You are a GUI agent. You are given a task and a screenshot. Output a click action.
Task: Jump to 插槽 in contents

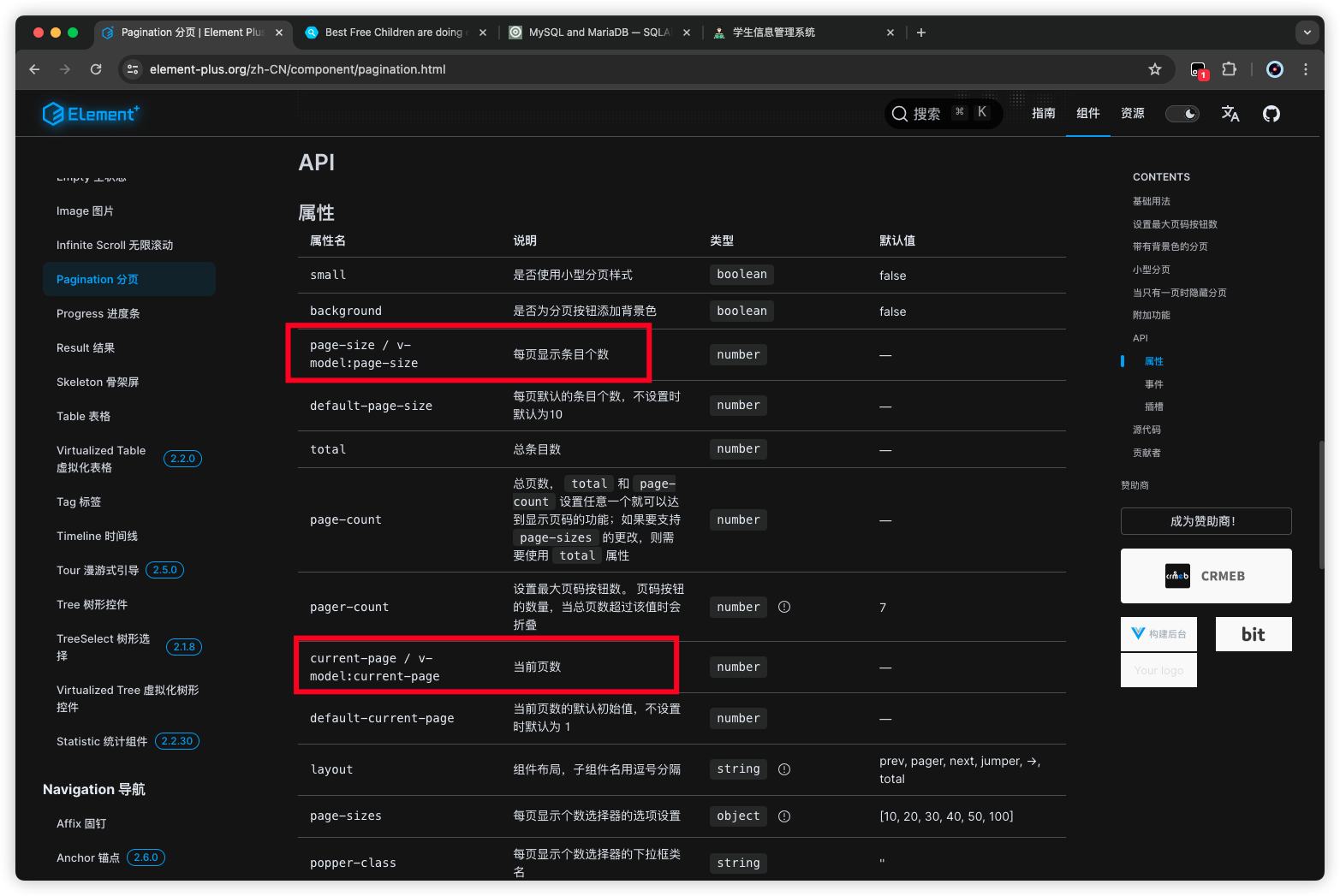(1154, 406)
